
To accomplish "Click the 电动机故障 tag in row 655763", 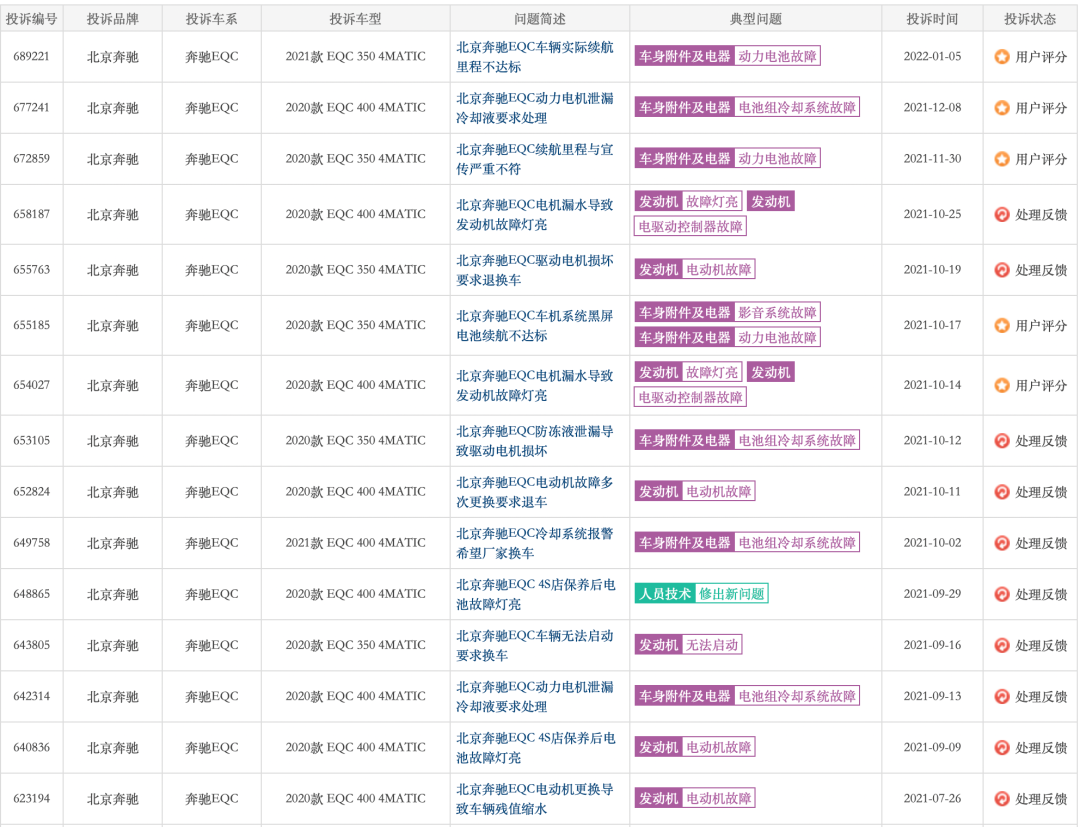I will 718,270.
